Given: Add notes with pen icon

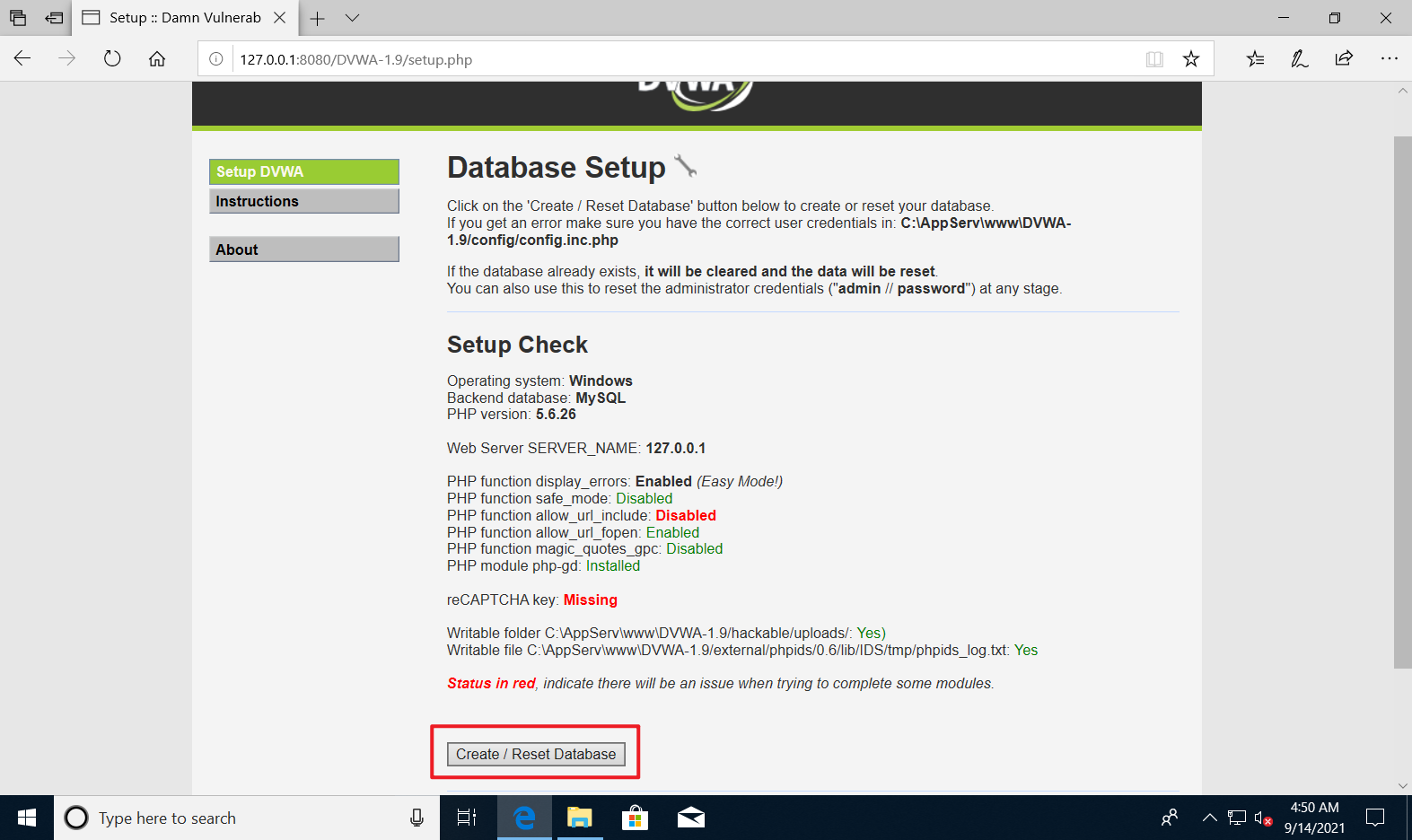Looking at the screenshot, I should (x=1299, y=58).
